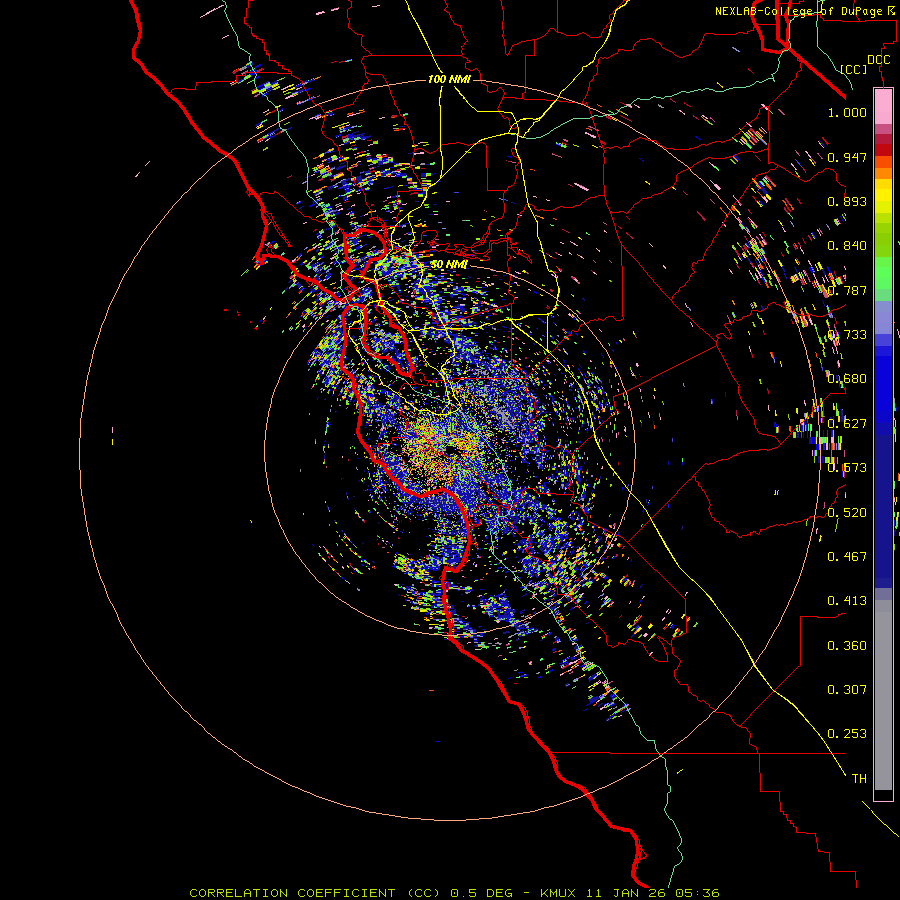
Task: Select the 1.000 legend value
Action: tap(847, 112)
